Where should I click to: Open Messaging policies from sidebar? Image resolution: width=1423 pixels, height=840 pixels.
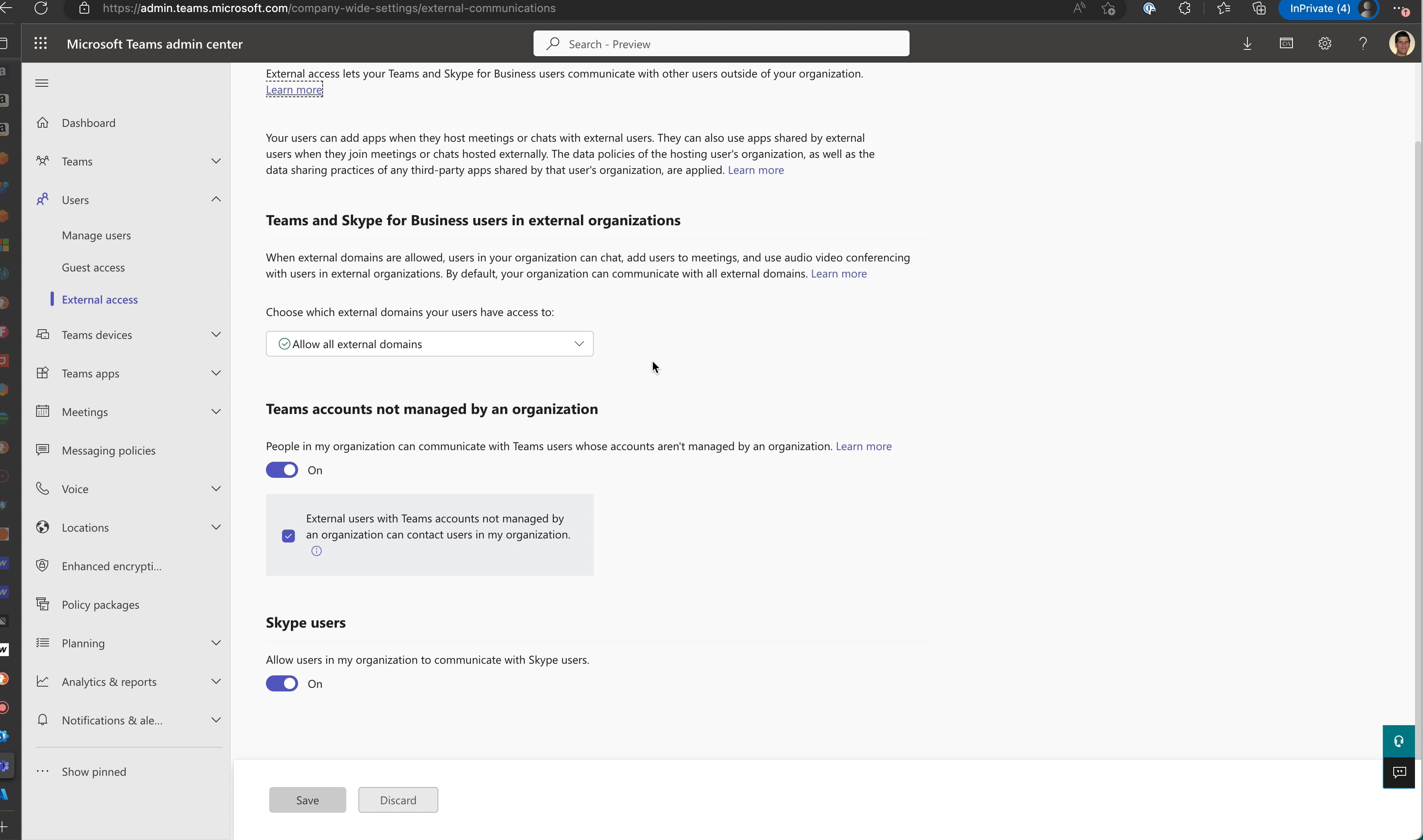108,450
